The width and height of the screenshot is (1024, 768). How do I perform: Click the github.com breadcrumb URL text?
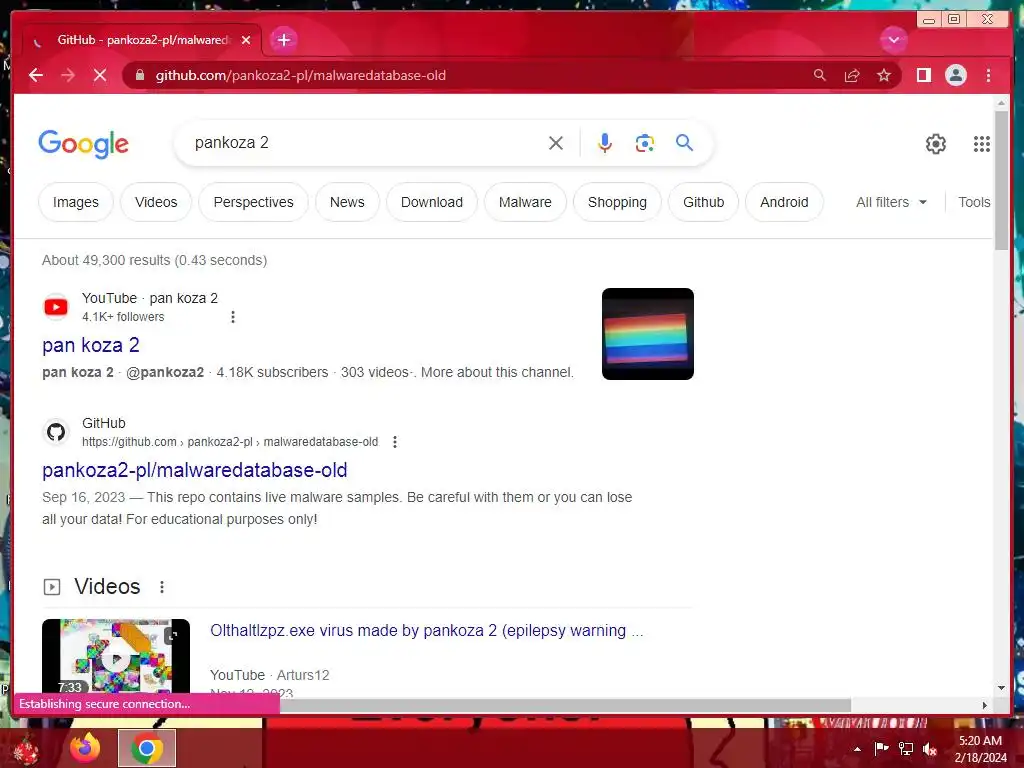tap(230, 442)
